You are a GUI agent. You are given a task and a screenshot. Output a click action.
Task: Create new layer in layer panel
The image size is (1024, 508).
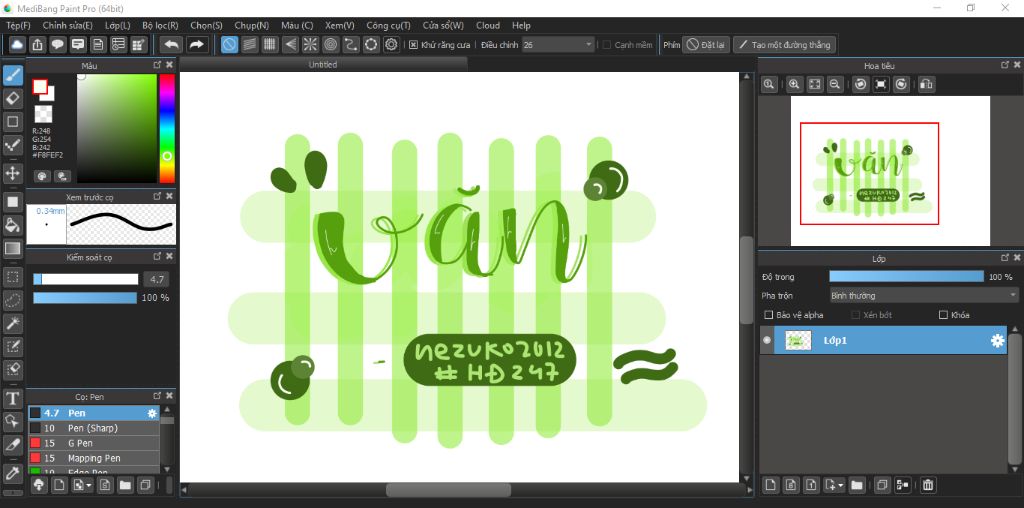[771, 484]
